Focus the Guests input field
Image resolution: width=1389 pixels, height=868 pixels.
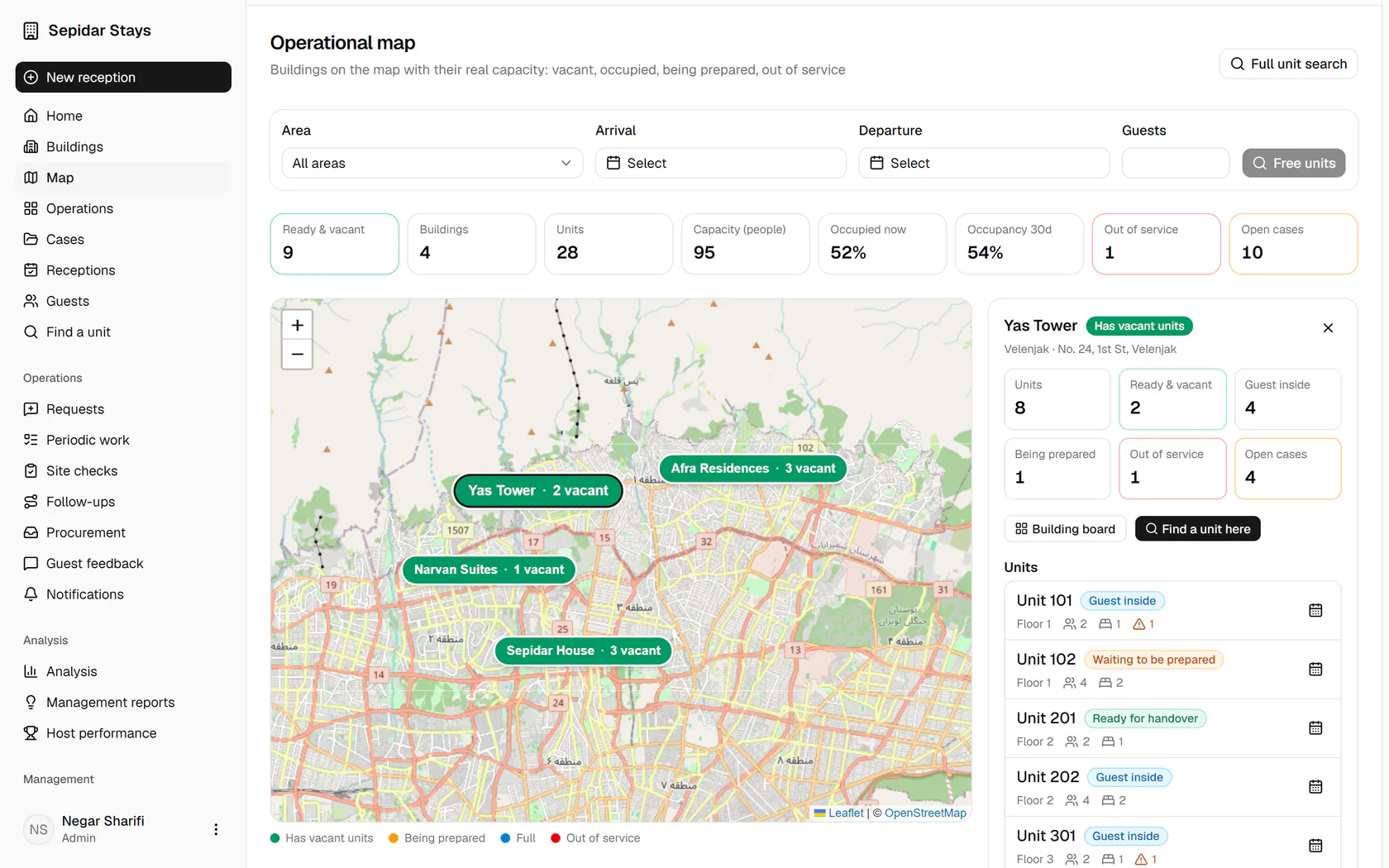tap(1175, 163)
